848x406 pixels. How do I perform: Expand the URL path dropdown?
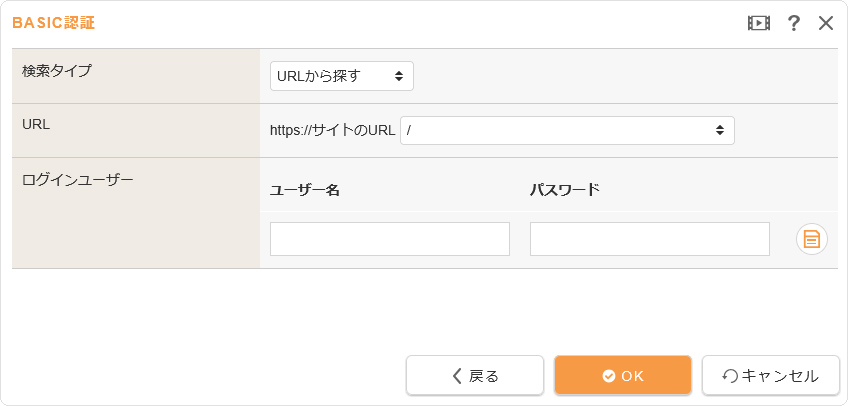(x=567, y=130)
